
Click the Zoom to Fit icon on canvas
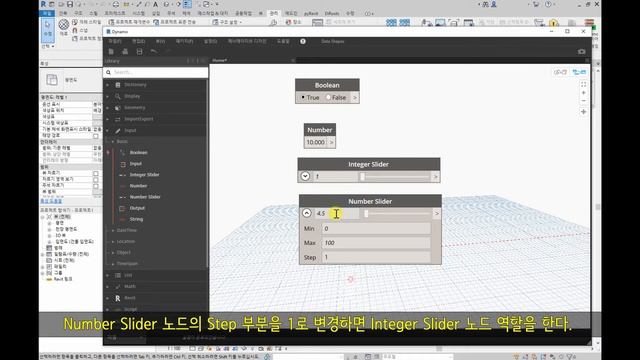[x=583, y=84]
